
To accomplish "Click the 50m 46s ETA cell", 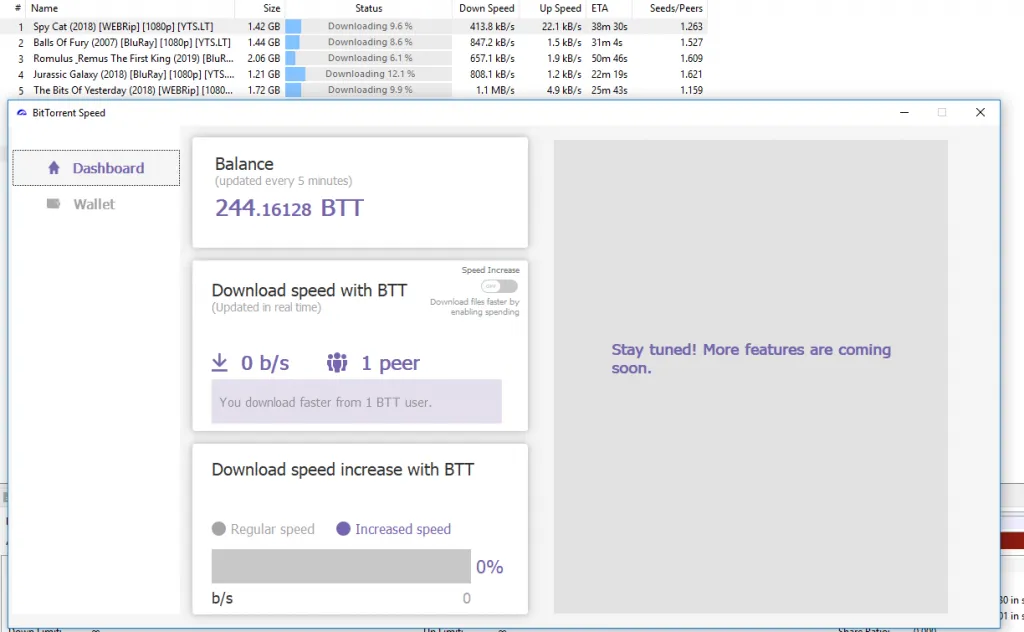I will click(x=609, y=58).
